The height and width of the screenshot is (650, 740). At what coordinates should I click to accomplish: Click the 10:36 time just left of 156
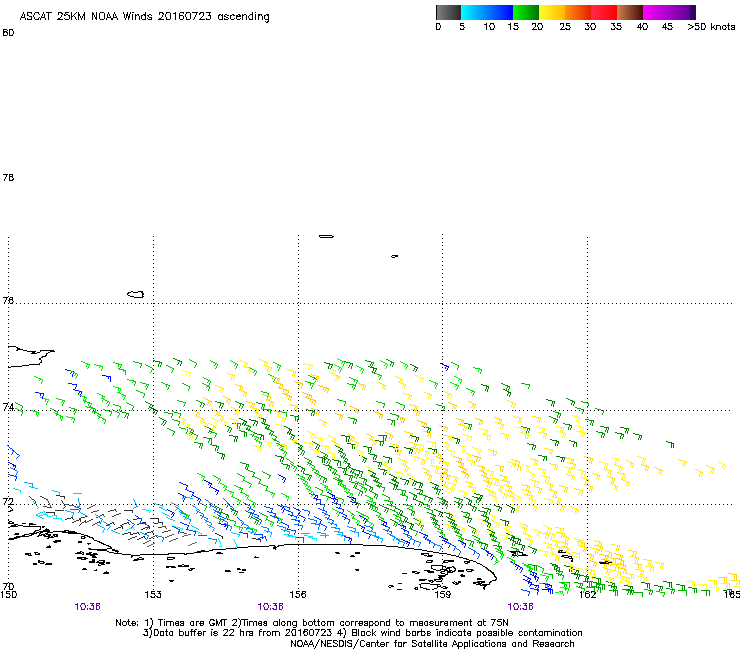[270, 607]
